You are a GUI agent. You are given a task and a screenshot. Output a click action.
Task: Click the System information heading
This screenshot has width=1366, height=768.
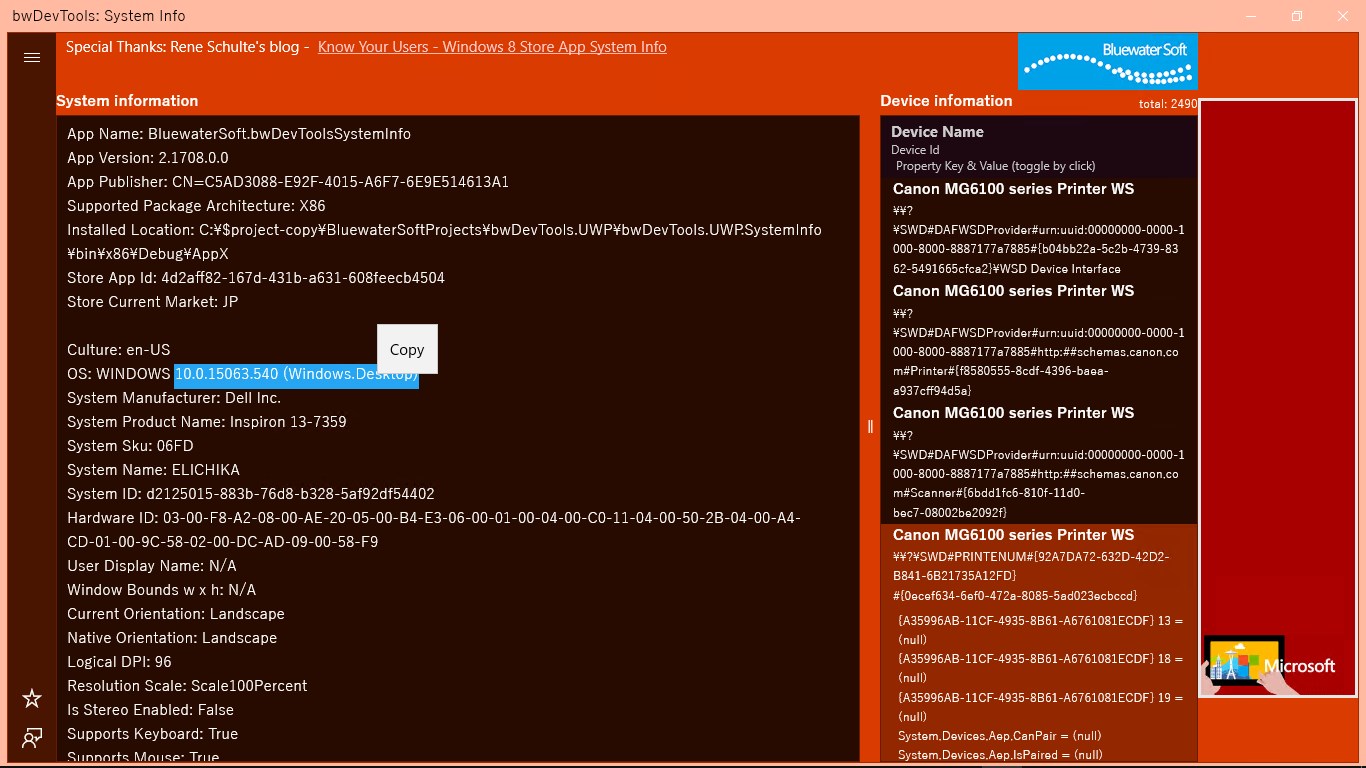click(x=127, y=101)
